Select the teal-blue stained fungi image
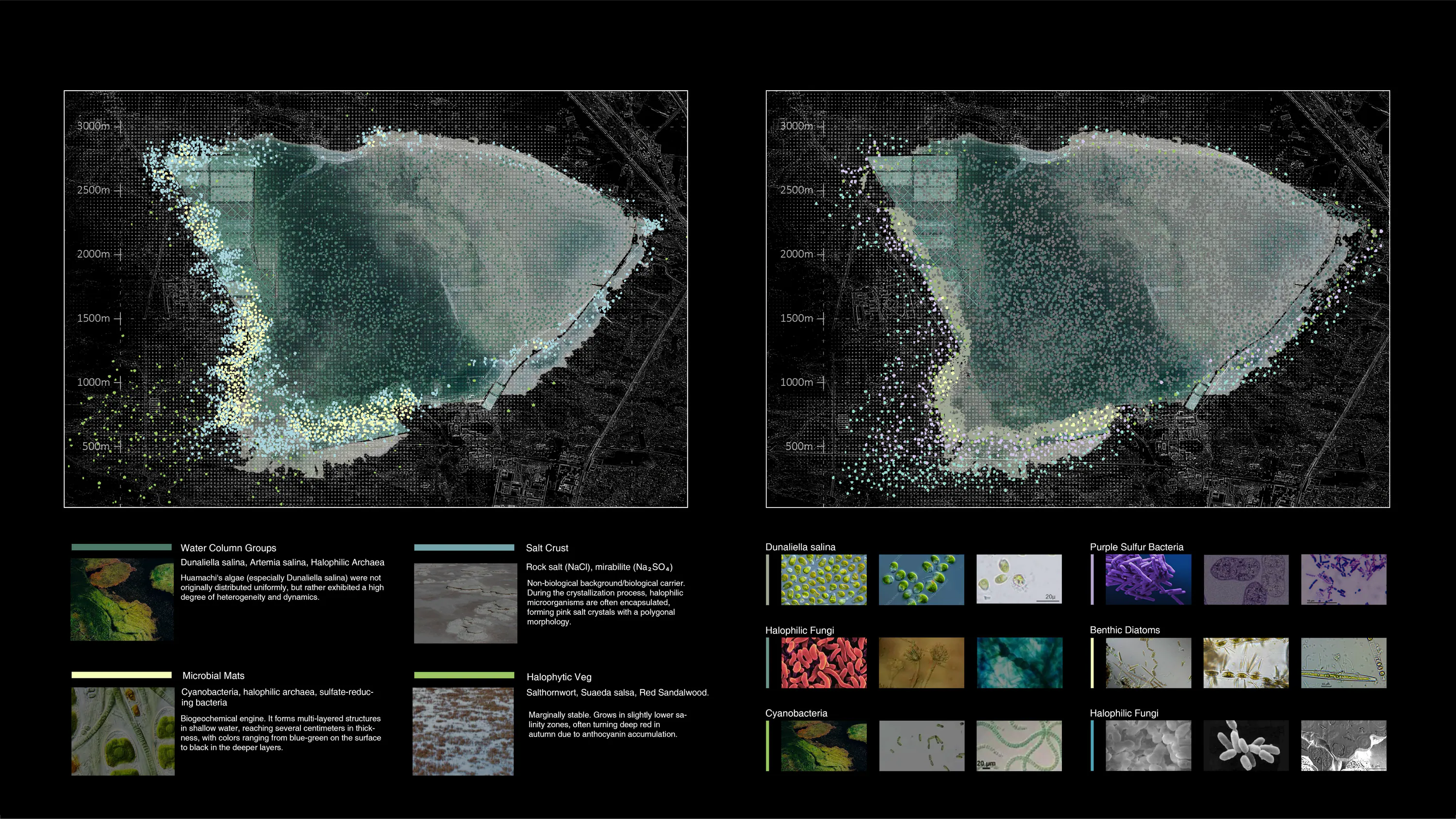This screenshot has height=819, width=1456. pyautogui.click(x=1019, y=663)
